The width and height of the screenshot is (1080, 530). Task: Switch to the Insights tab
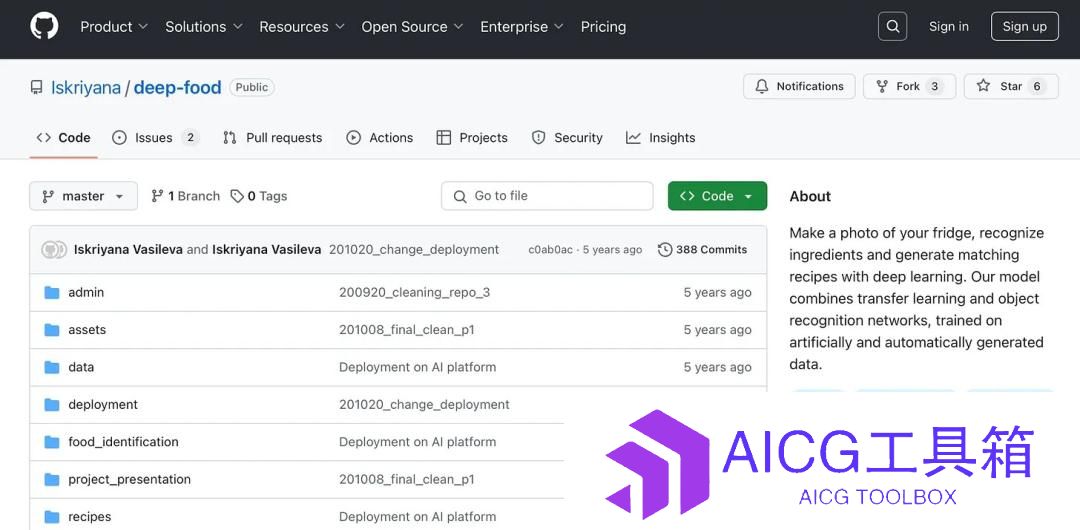tap(661, 138)
